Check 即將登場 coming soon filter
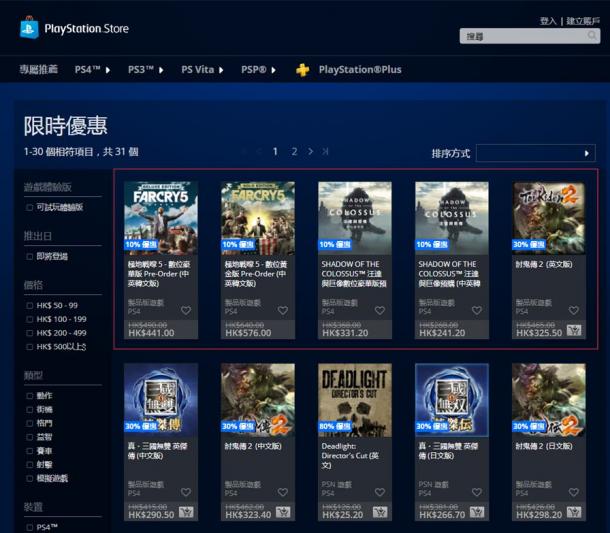This screenshot has height=533, width=610. coord(29,256)
